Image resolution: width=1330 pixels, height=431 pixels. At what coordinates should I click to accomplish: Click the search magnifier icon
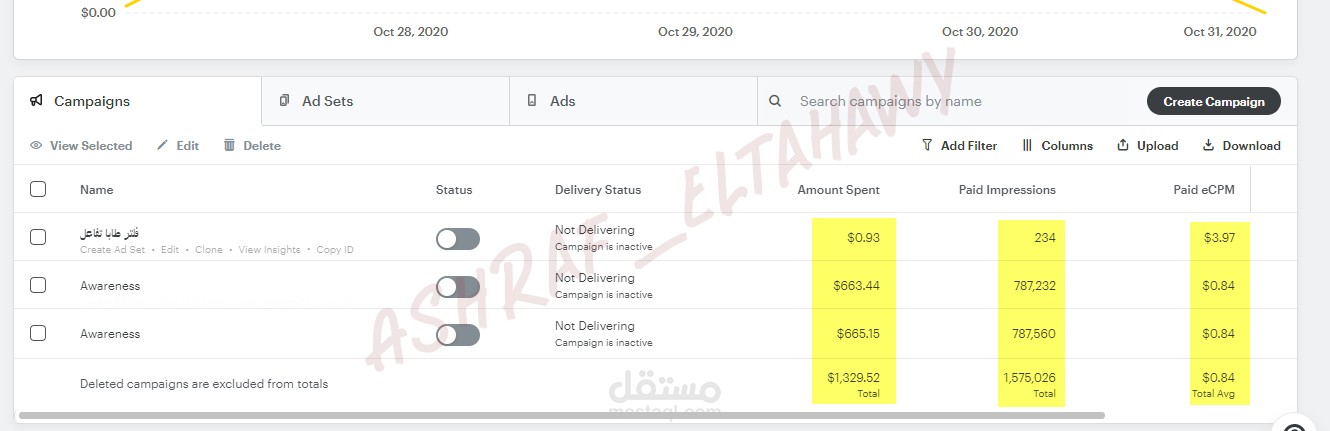tap(775, 101)
